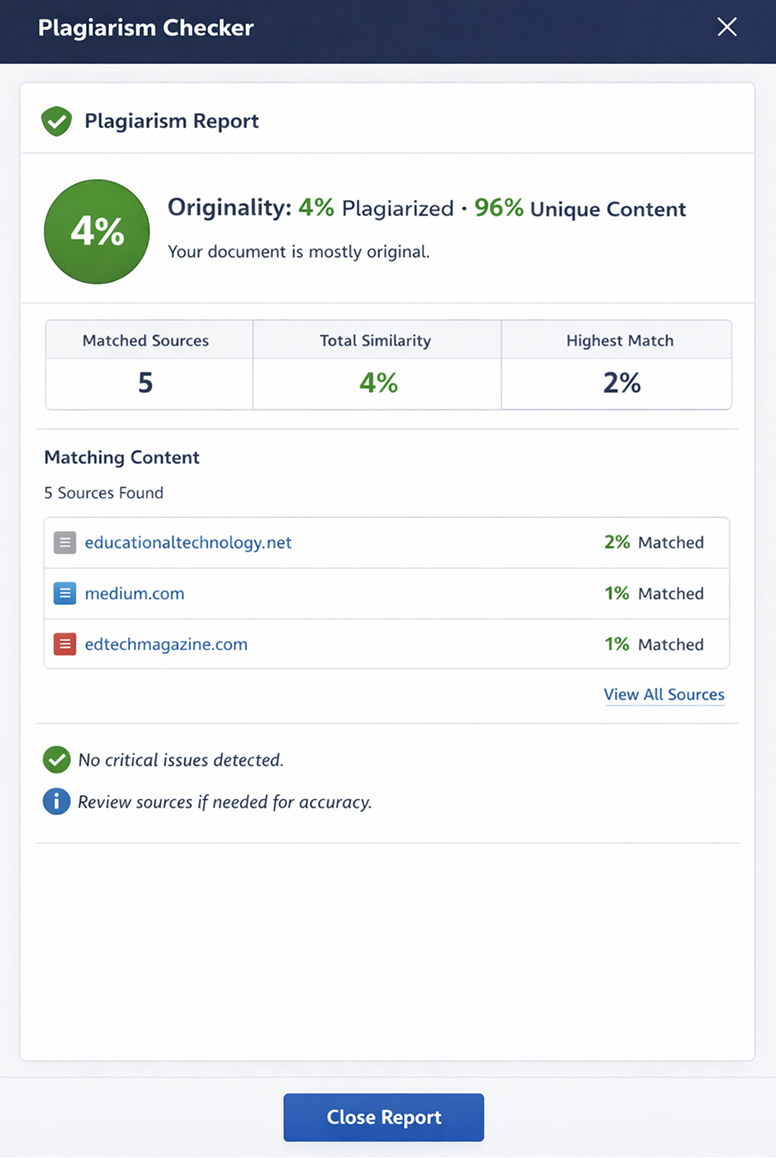The height and width of the screenshot is (1158, 776).
Task: Click the blue document icon beside medium.com
Action: click(65, 594)
